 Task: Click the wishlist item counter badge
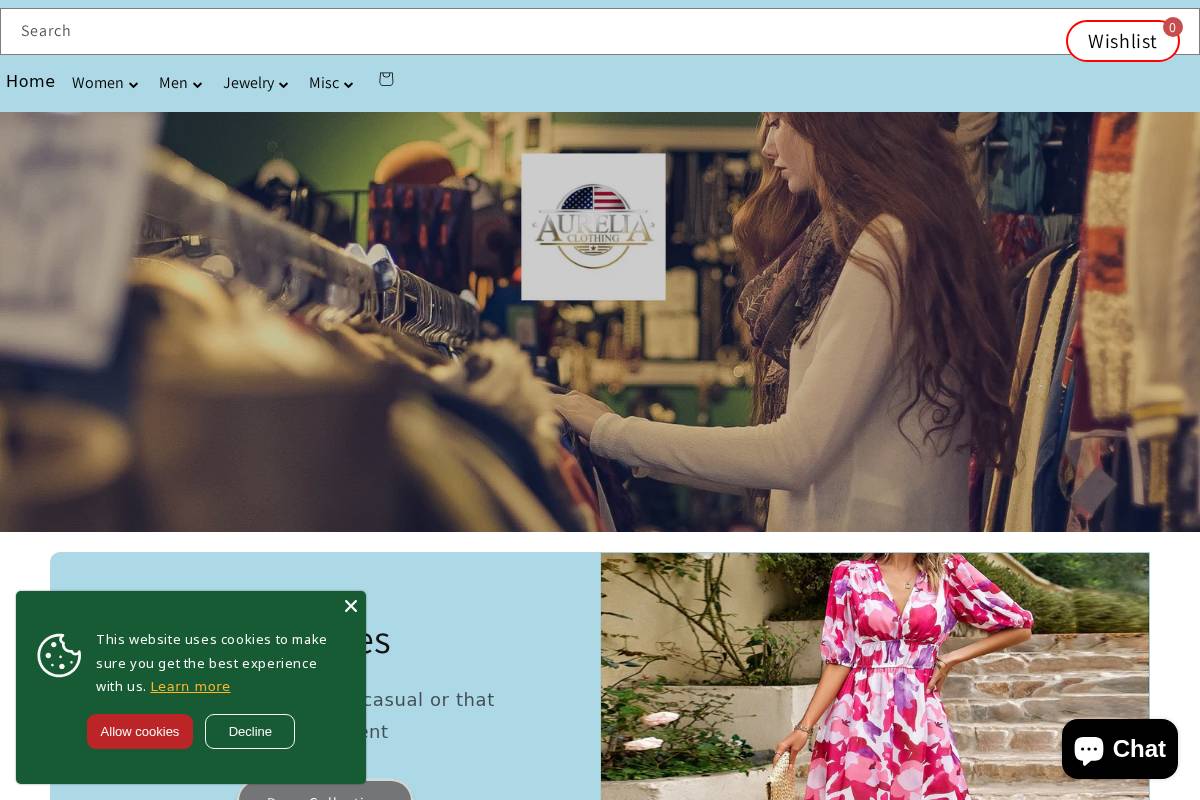(1172, 27)
